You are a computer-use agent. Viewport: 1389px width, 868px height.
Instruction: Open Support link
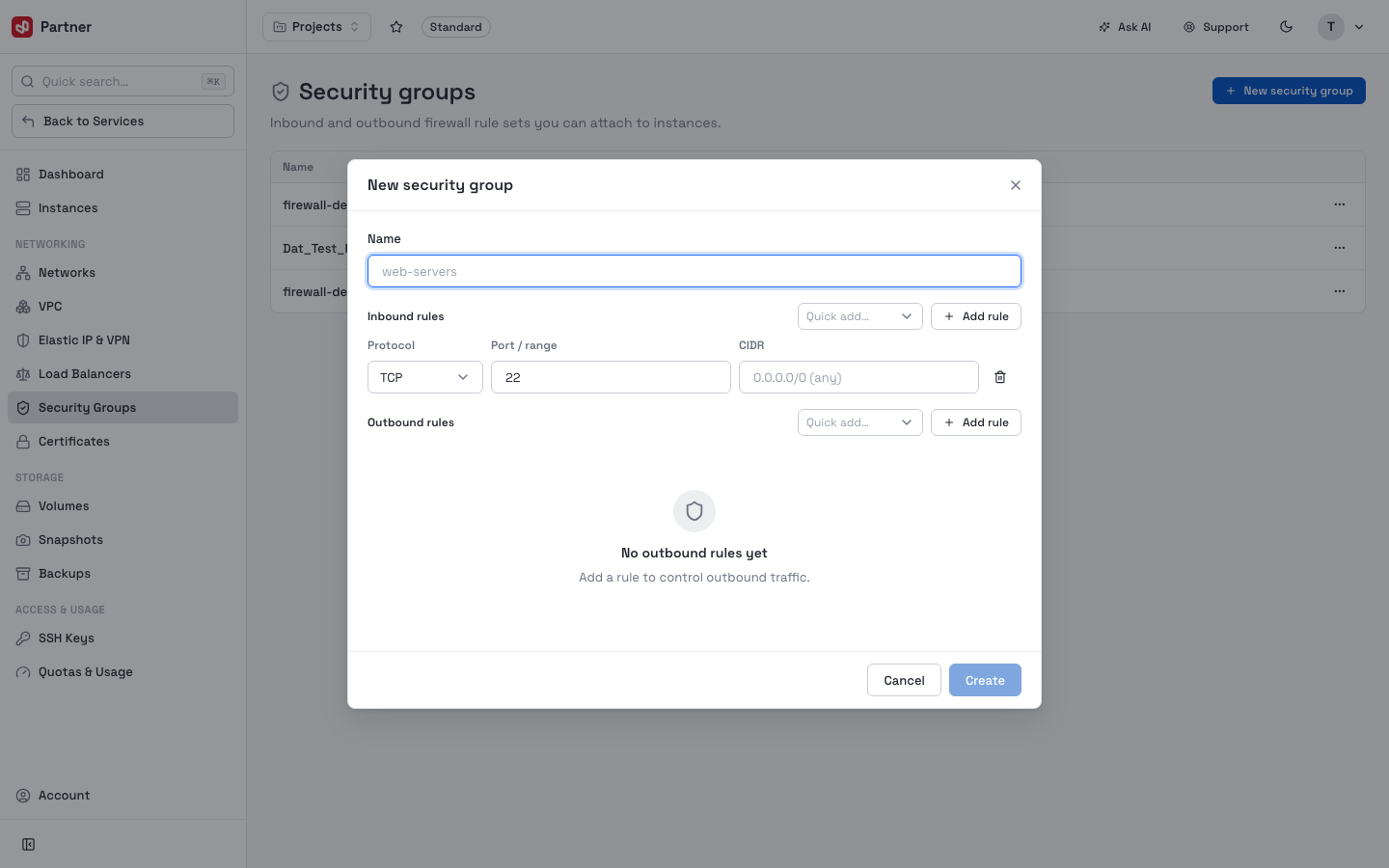1216,27
